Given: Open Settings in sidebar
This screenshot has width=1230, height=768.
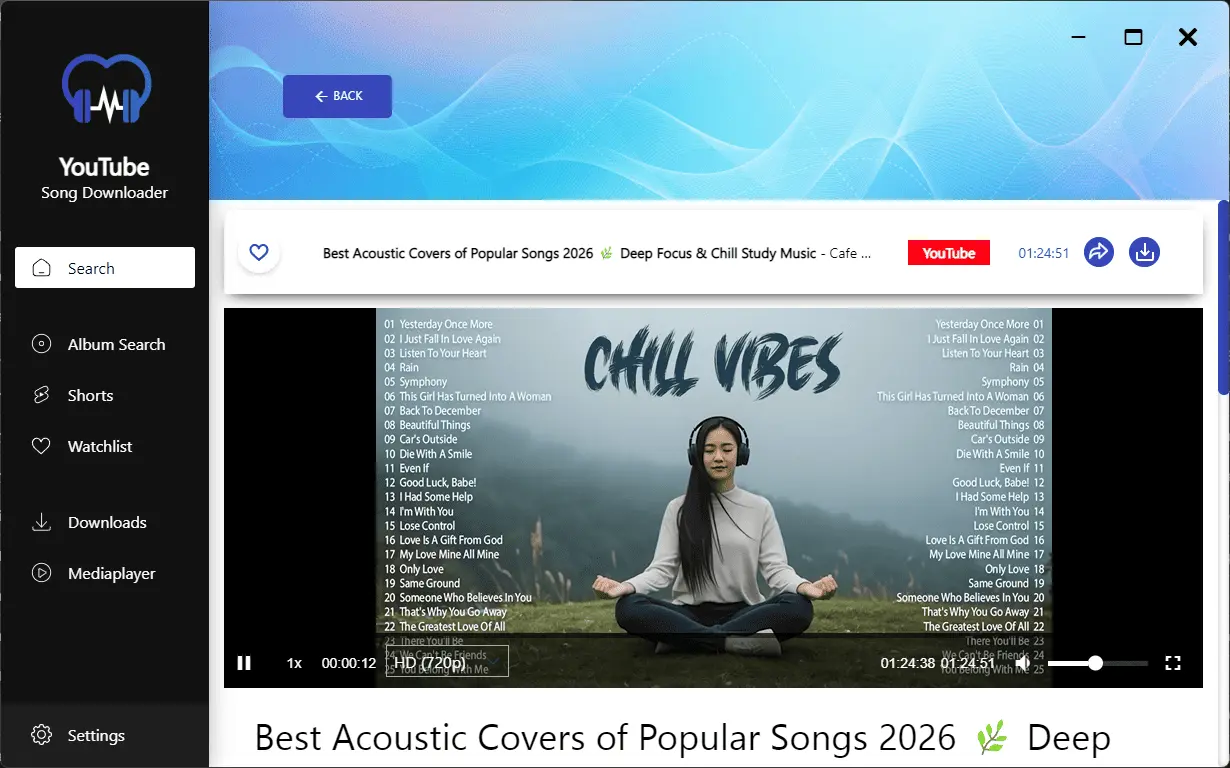Looking at the screenshot, I should pos(105,735).
